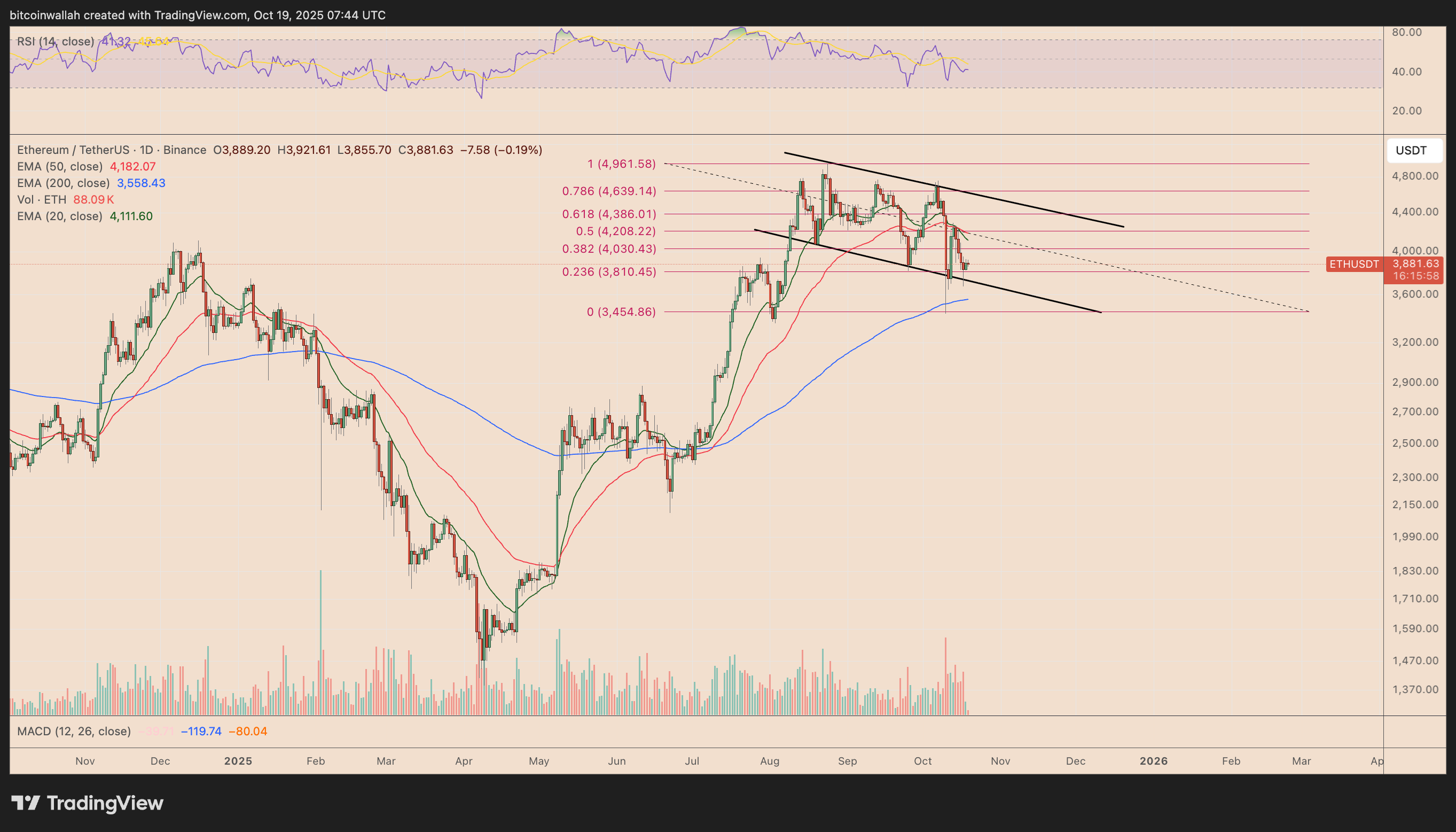Click the Aug label on time axis
Image resolution: width=1456 pixels, height=832 pixels.
point(769,761)
